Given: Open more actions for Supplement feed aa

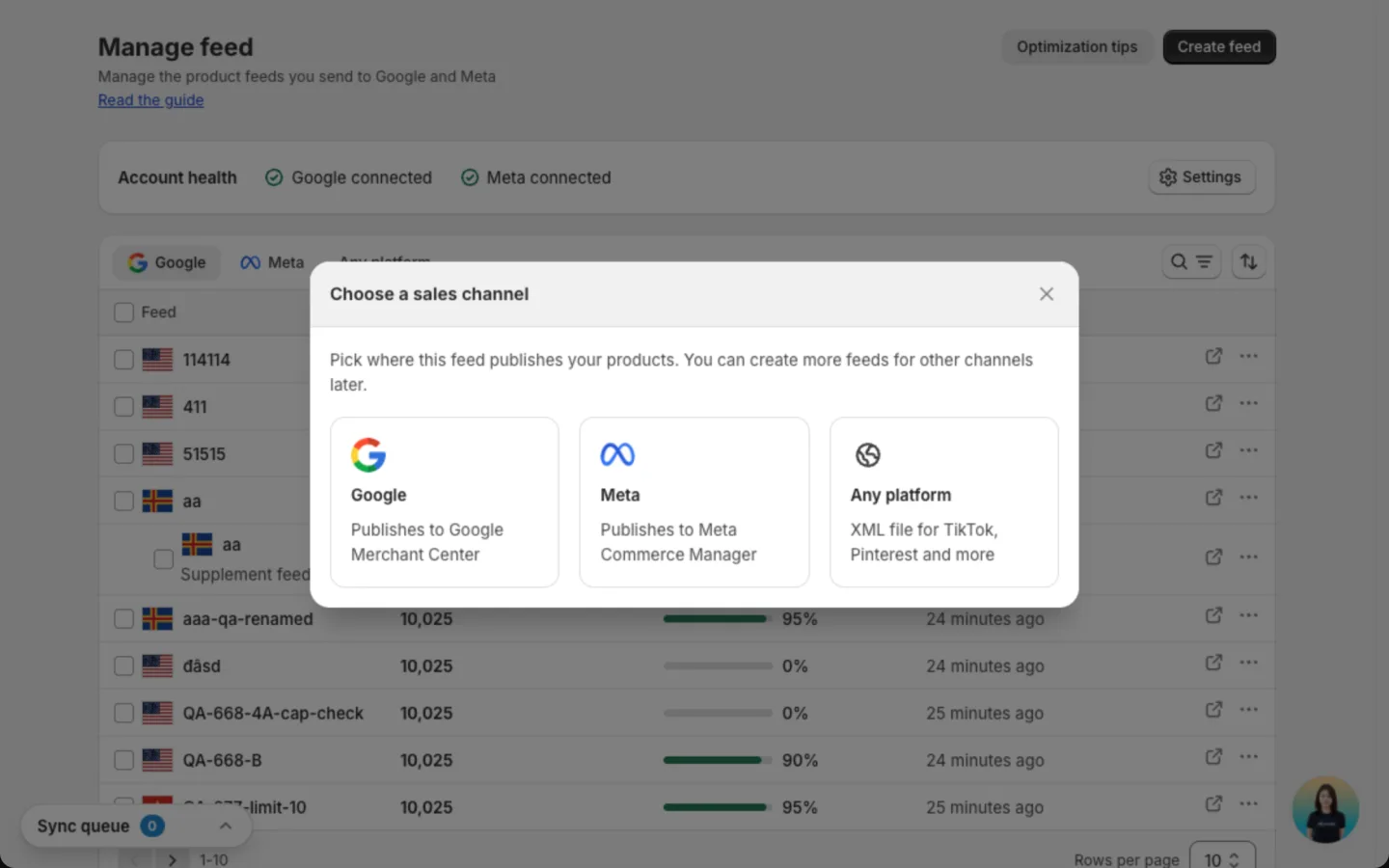Looking at the screenshot, I should click(1248, 556).
